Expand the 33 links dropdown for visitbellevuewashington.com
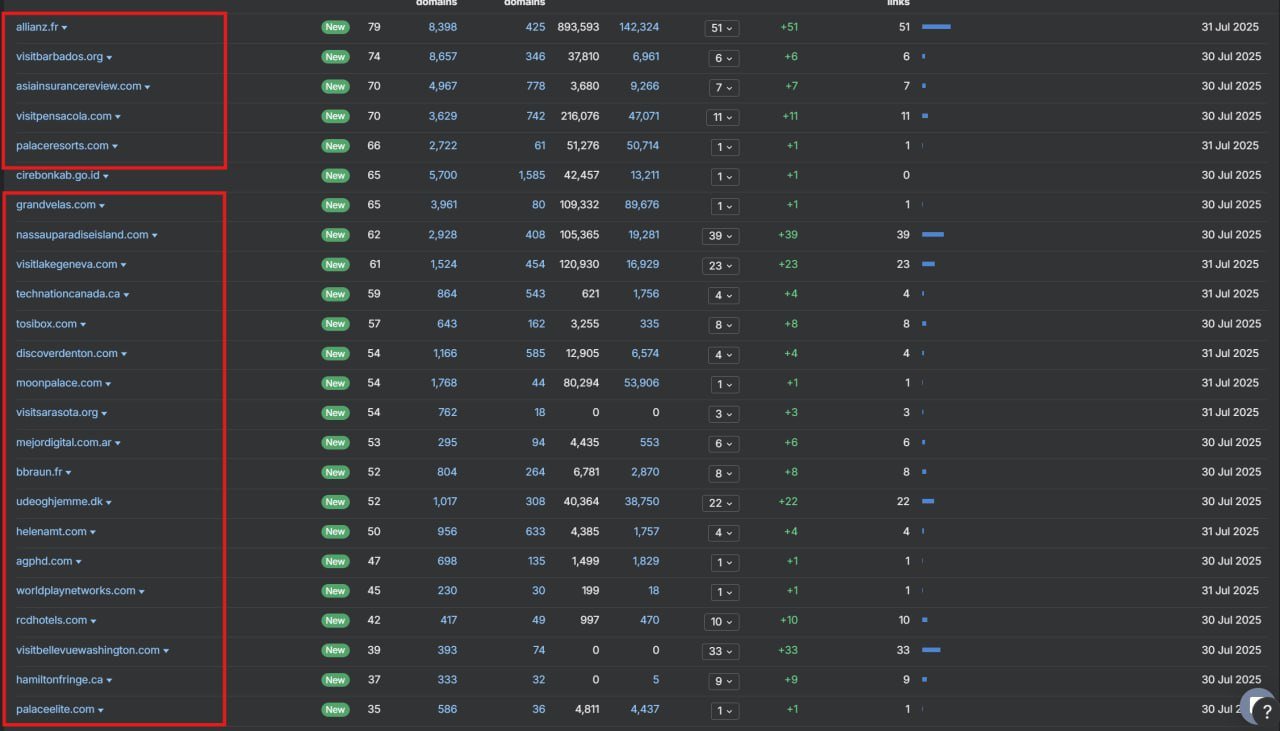Viewport: 1280px width, 731px height. 721,651
